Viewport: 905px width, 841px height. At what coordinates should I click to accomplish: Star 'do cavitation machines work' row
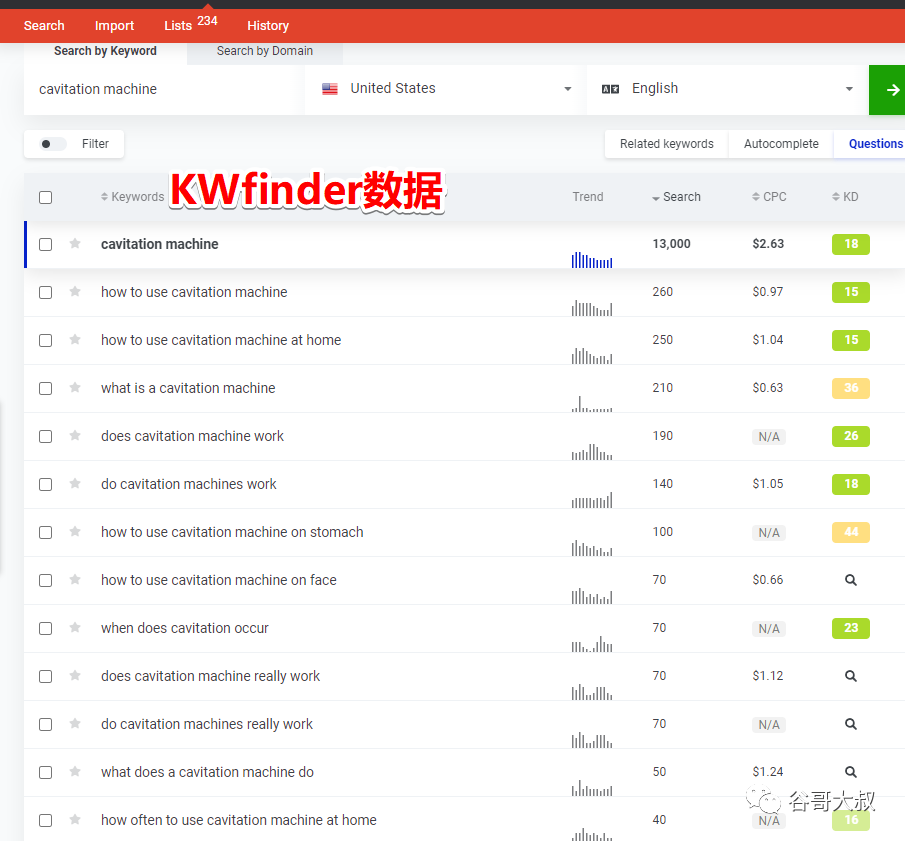75,483
